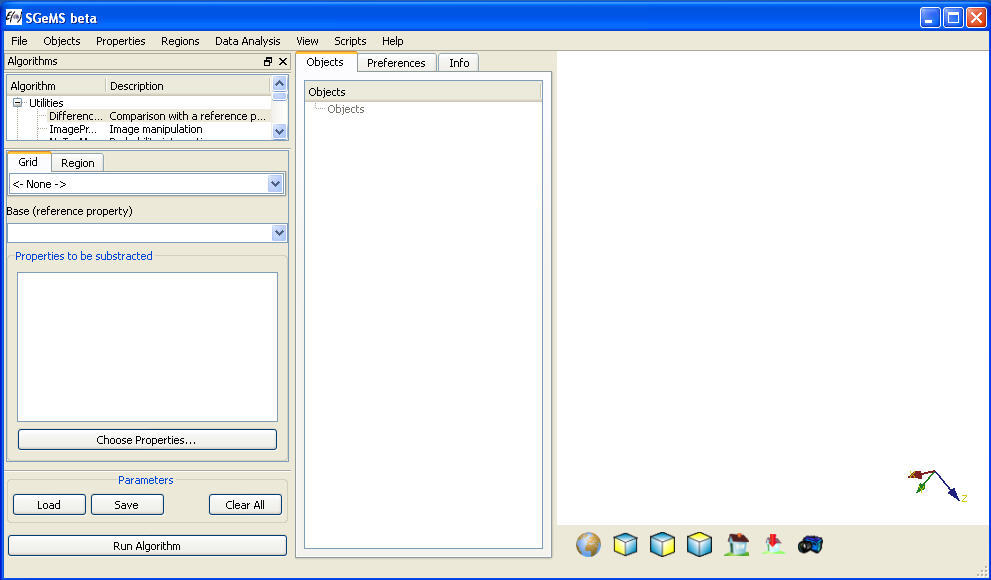The height and width of the screenshot is (580, 991).
Task: Select the Objects tab in middle panel
Action: [x=325, y=62]
